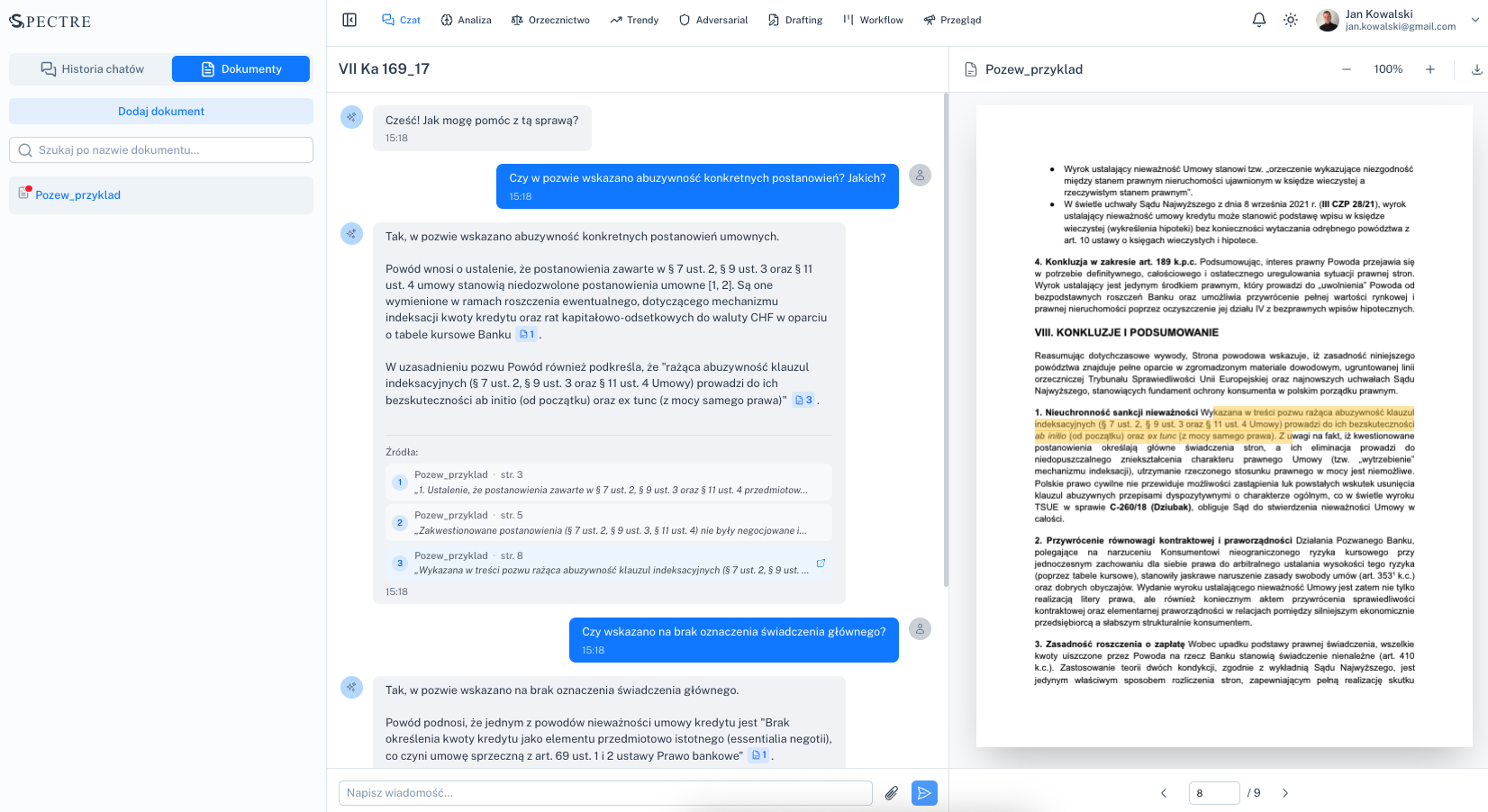Viewport: 1488px width, 812px height.
Task: Open external link on citation source 3
Action: pyautogui.click(x=821, y=563)
